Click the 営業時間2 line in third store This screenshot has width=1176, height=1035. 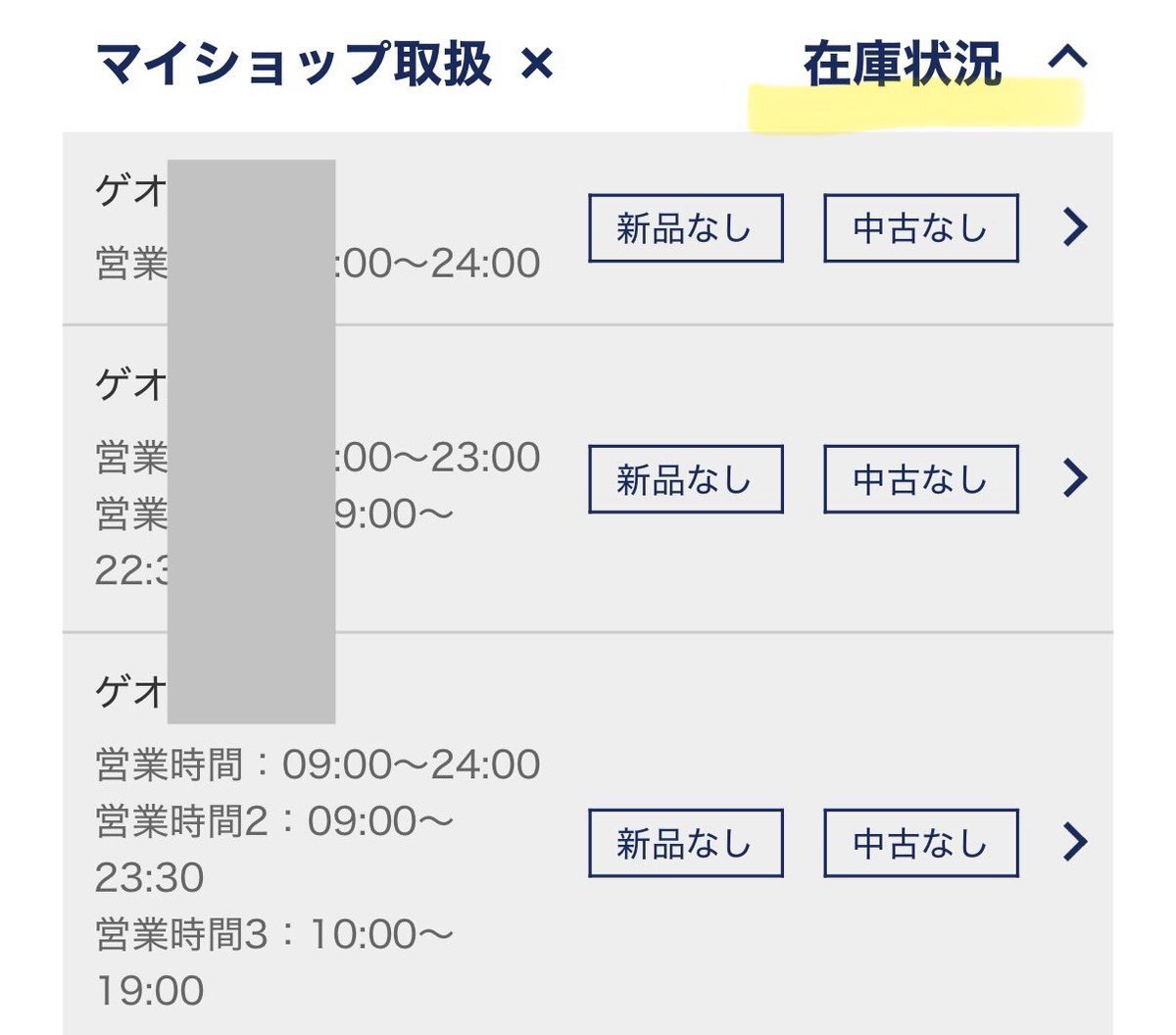(274, 821)
